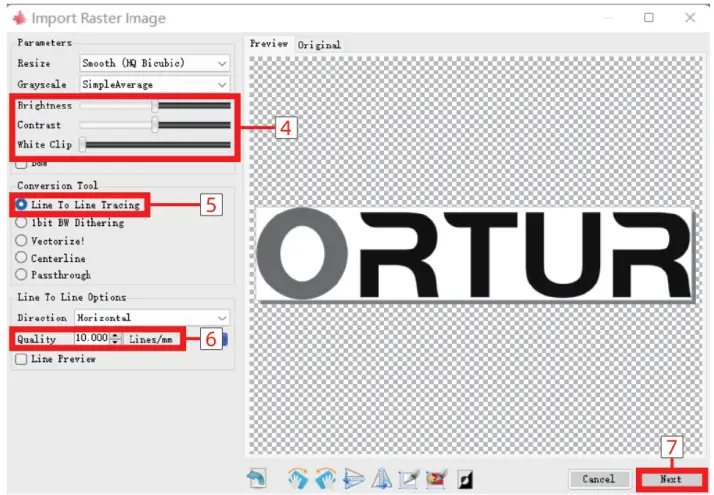The image size is (714, 495).
Task: Click the Brightness slider handle
Action: tap(155, 106)
